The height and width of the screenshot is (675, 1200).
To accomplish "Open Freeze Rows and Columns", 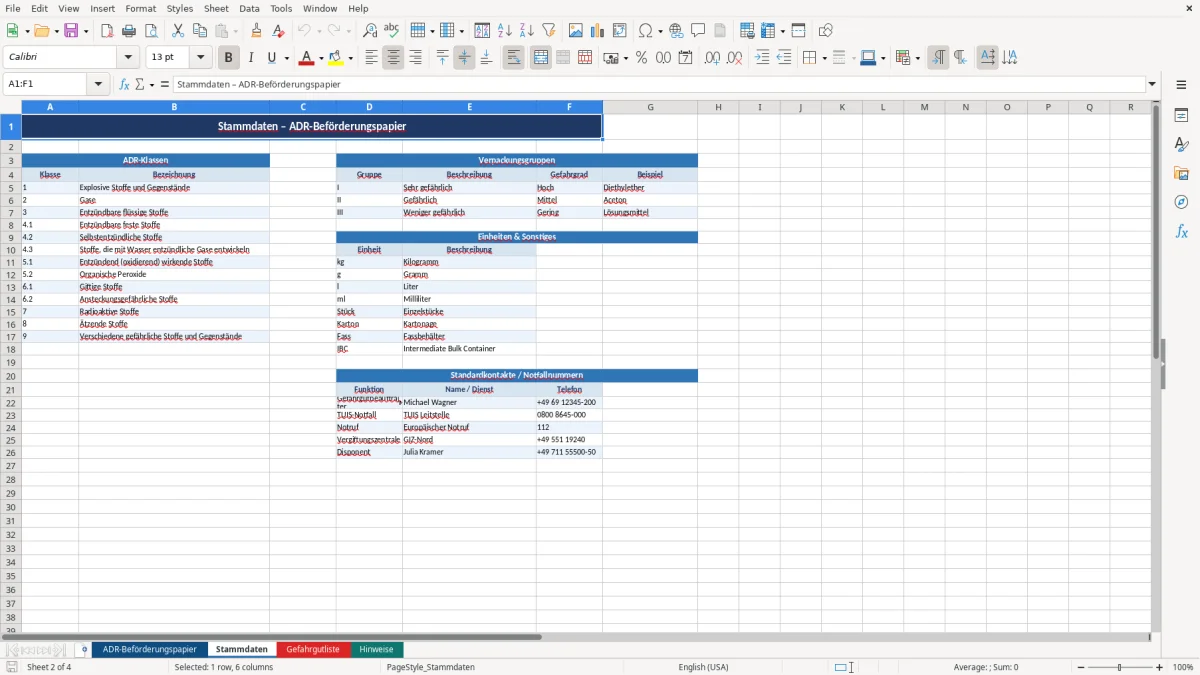I will pos(767,31).
